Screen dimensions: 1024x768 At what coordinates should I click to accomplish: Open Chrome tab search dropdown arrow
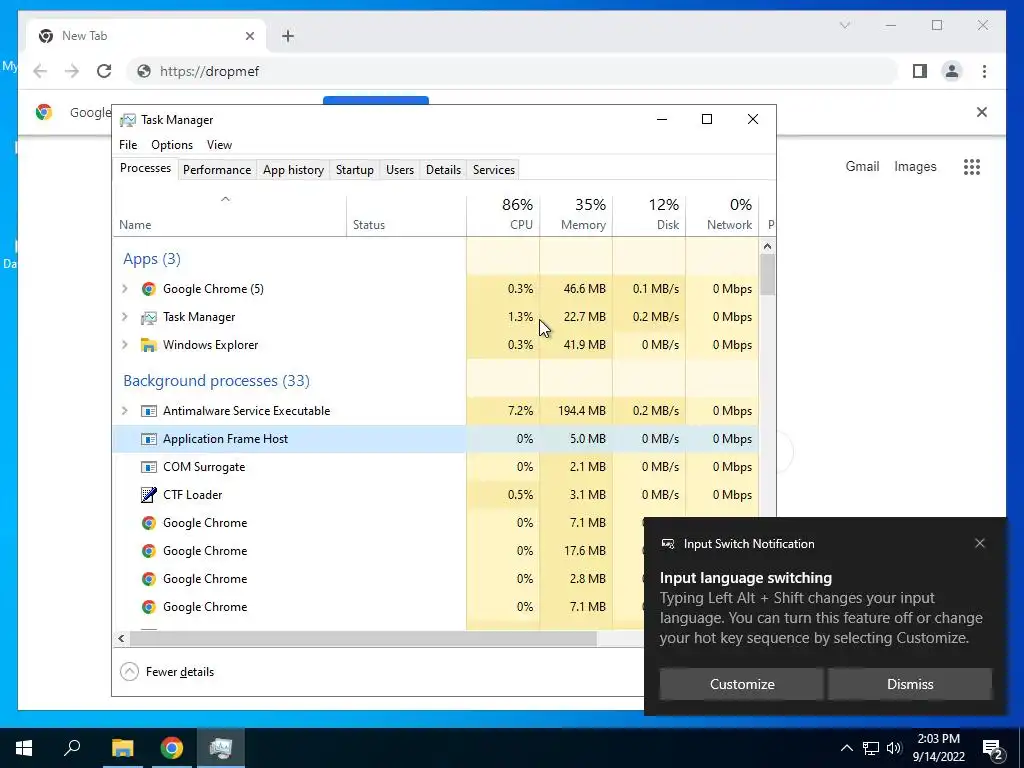[844, 25]
